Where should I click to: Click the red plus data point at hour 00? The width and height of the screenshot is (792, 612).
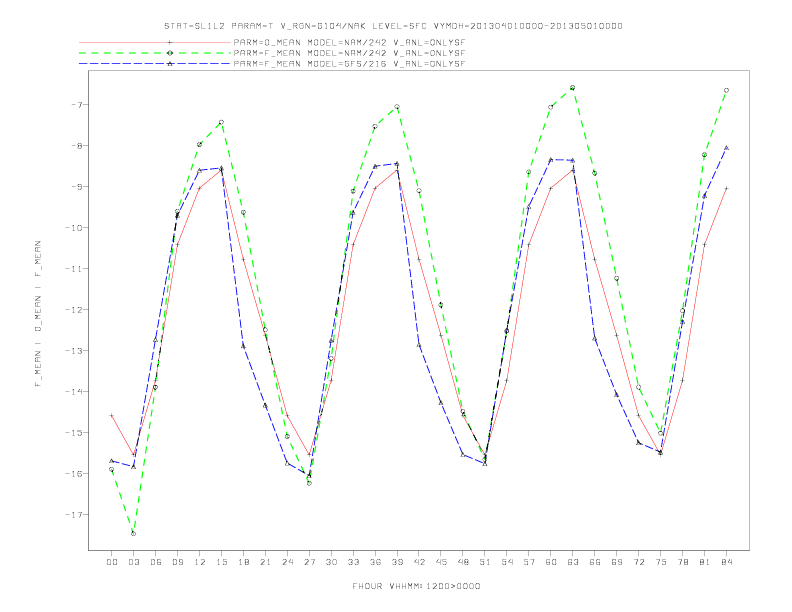(x=112, y=416)
